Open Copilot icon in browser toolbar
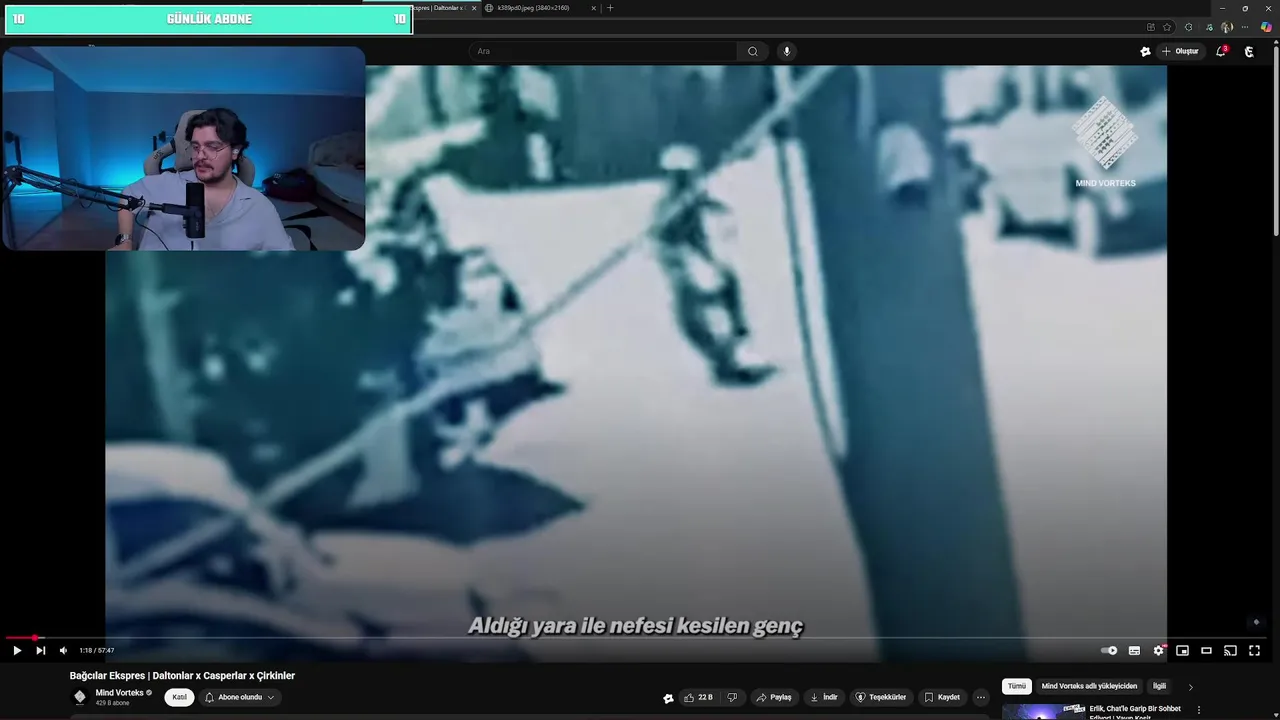The height and width of the screenshot is (720, 1280). (1266, 27)
